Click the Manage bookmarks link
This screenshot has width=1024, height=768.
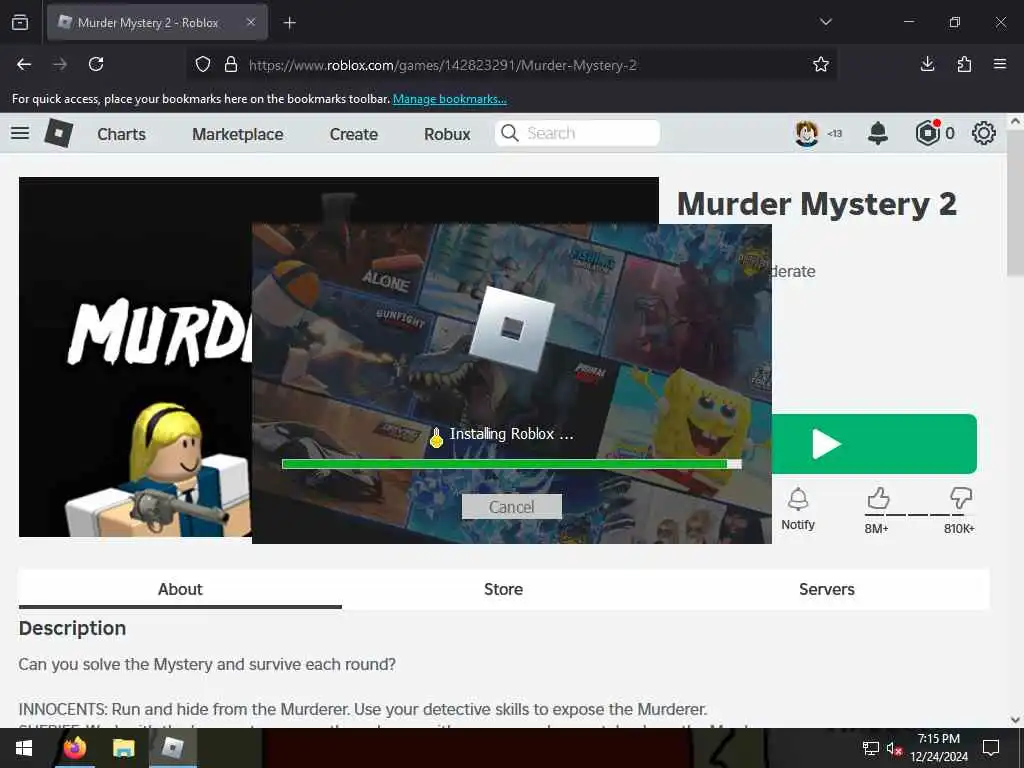click(x=449, y=99)
